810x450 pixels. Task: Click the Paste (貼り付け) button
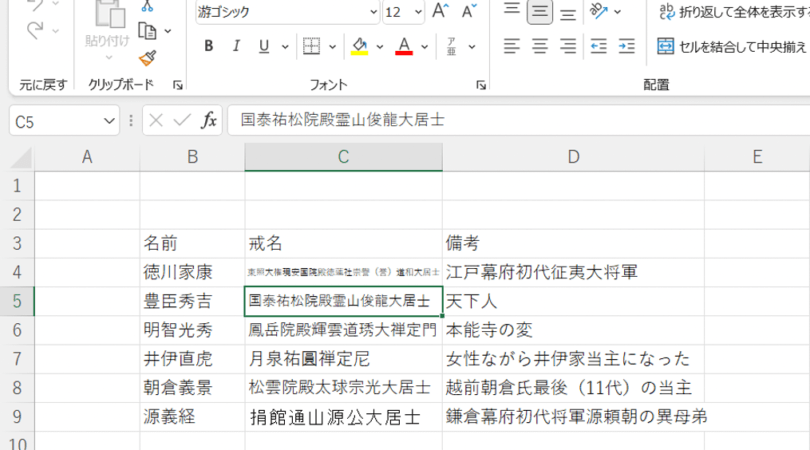pos(108,25)
